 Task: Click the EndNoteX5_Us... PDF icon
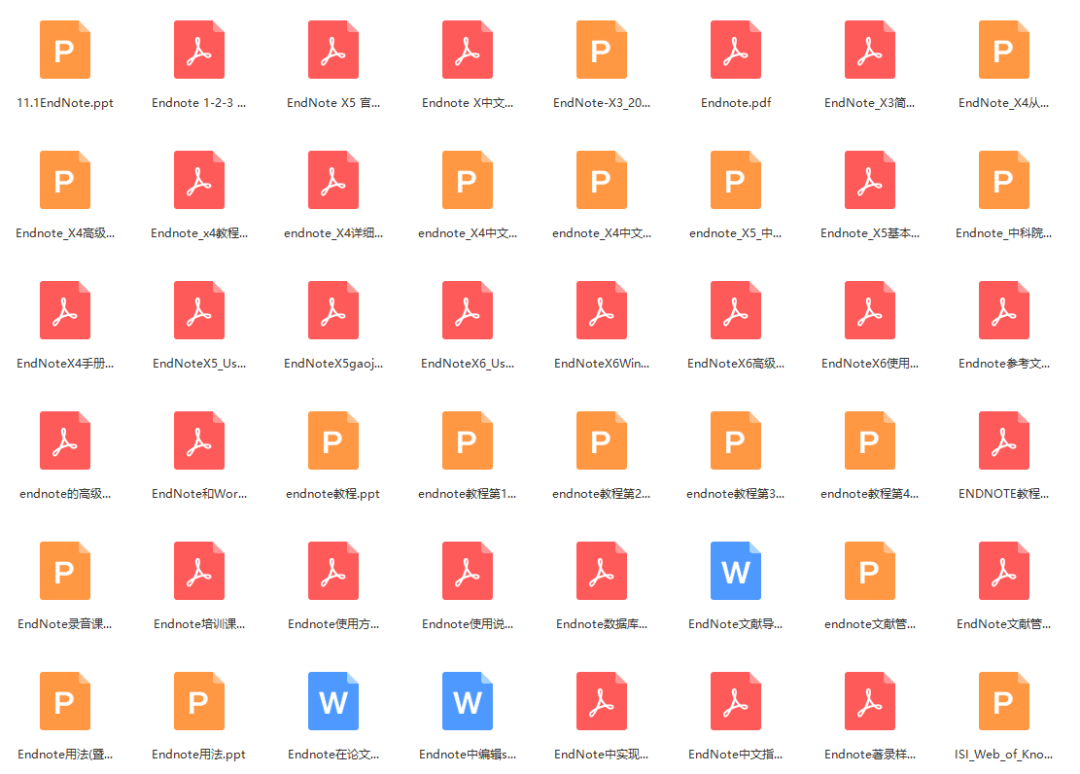point(199,310)
